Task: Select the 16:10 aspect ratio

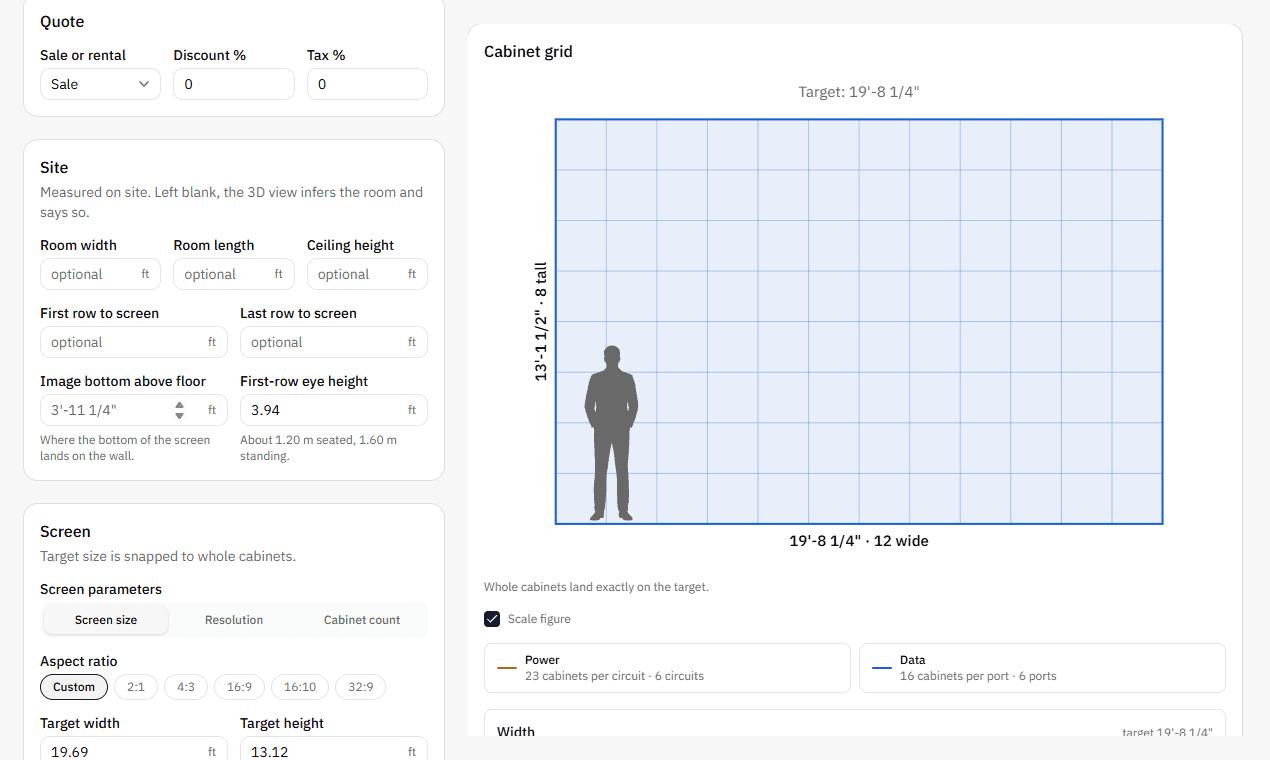Action: [x=300, y=687]
